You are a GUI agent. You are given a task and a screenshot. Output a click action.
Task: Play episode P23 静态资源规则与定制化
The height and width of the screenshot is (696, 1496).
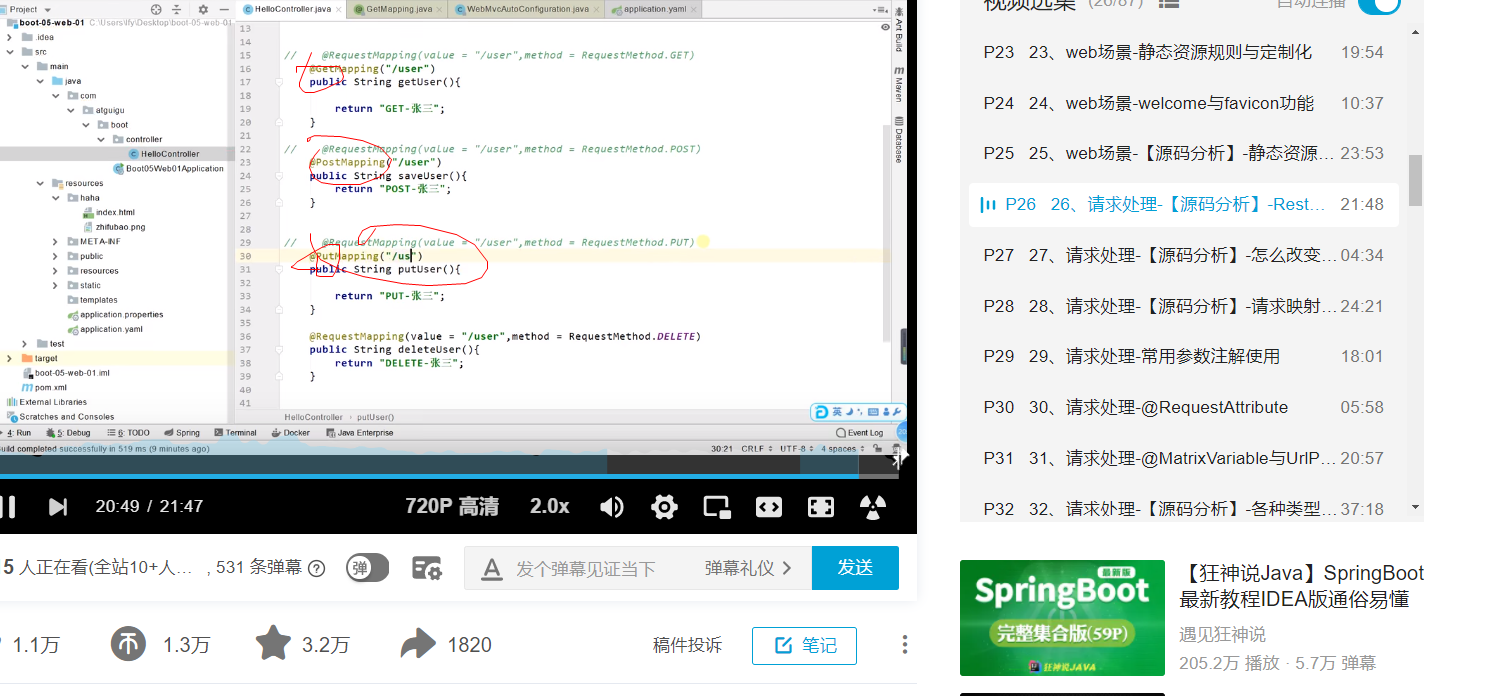(1184, 52)
